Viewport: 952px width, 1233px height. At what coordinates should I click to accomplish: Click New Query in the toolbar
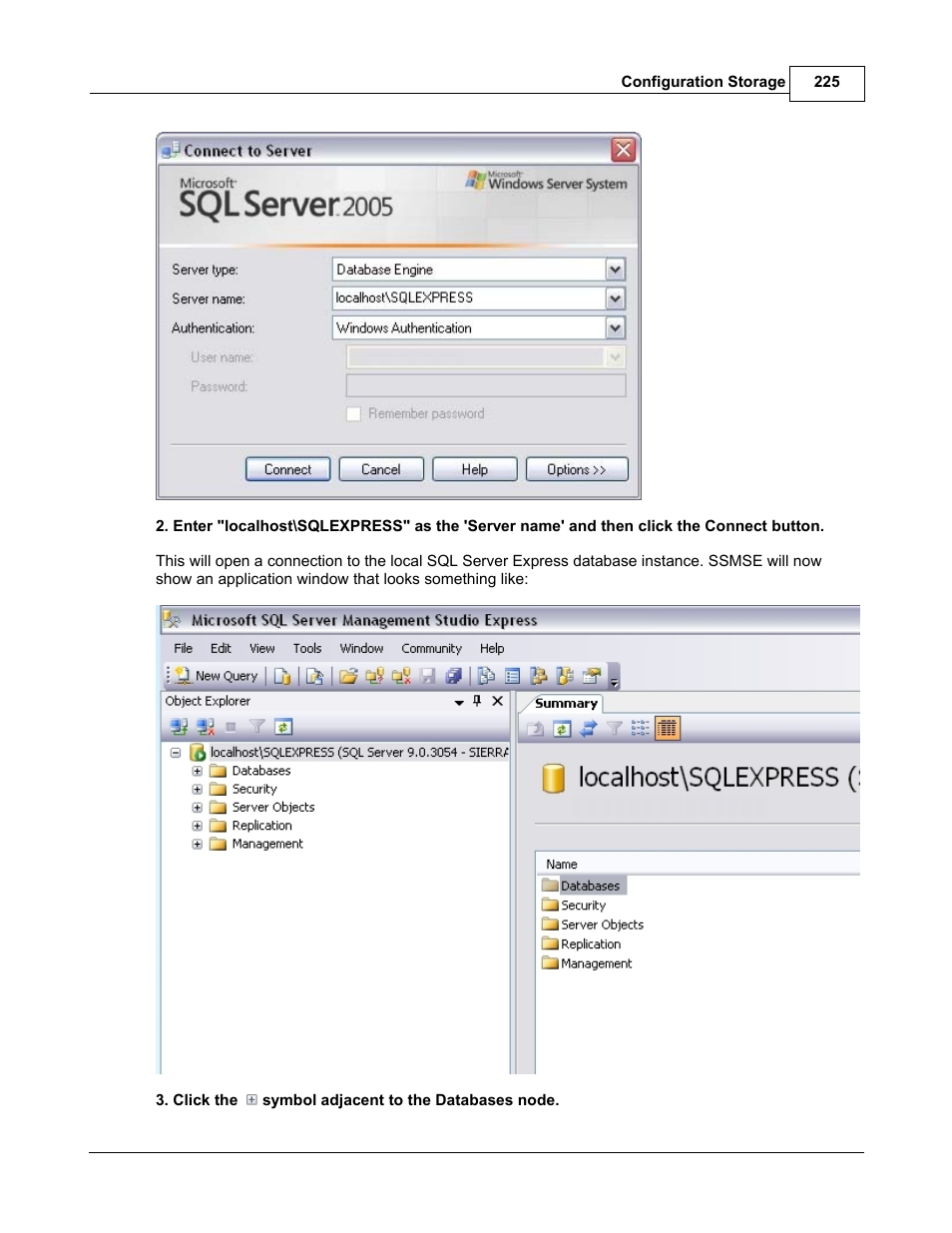(x=217, y=676)
